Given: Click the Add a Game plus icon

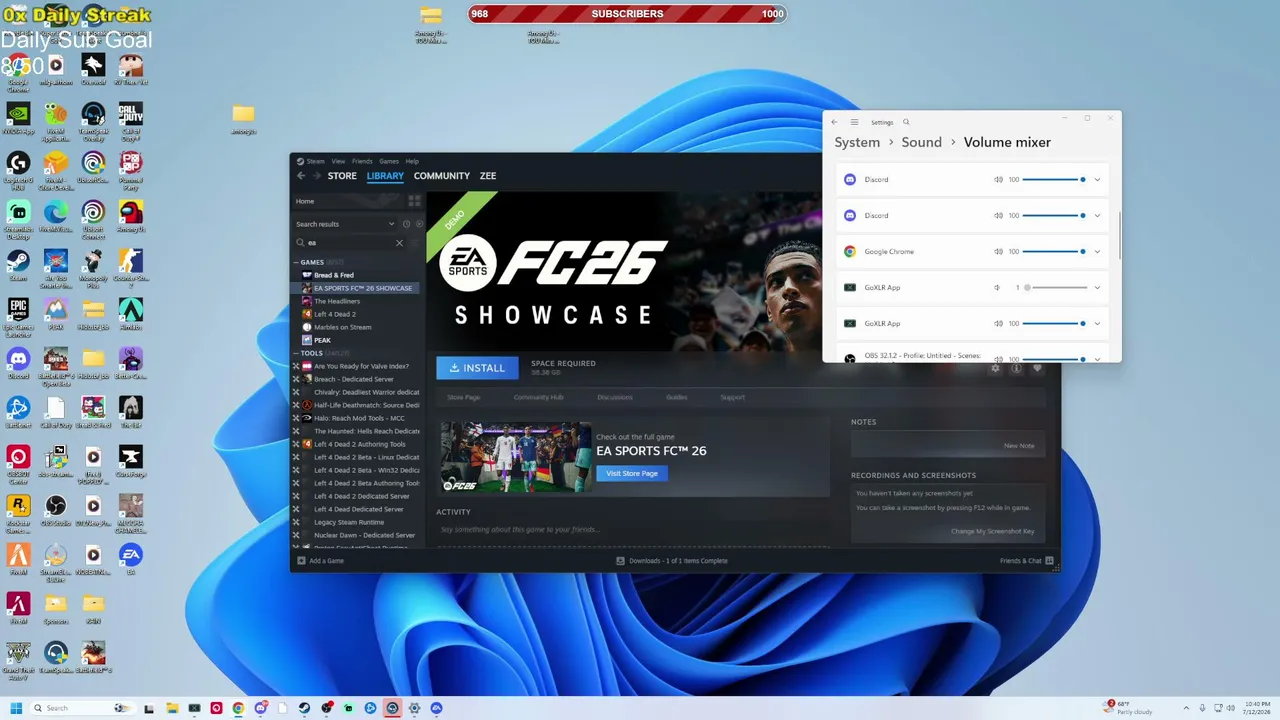Looking at the screenshot, I should [301, 561].
